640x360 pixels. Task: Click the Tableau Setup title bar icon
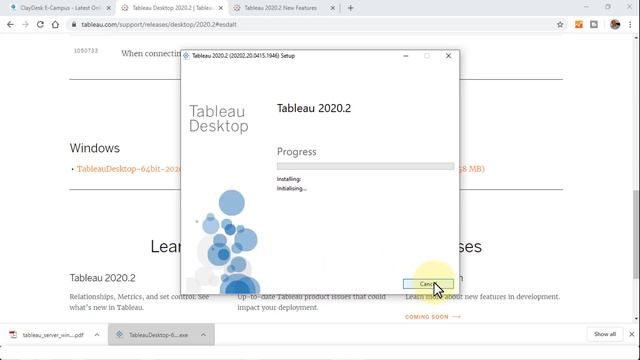pos(186,56)
